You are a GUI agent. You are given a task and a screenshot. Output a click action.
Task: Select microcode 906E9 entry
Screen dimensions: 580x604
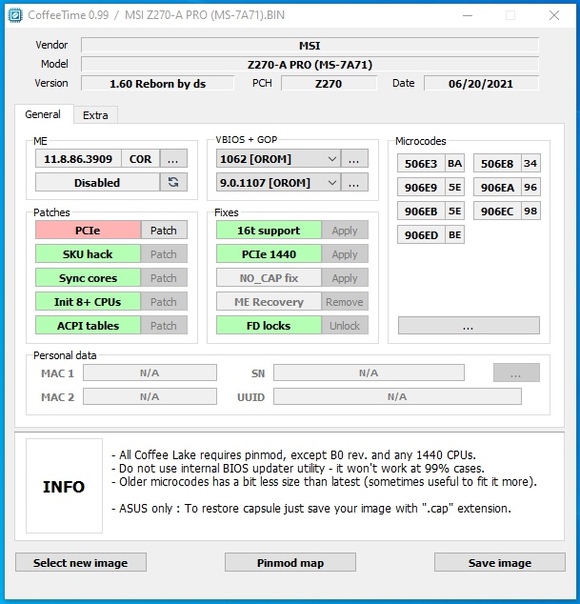point(421,188)
